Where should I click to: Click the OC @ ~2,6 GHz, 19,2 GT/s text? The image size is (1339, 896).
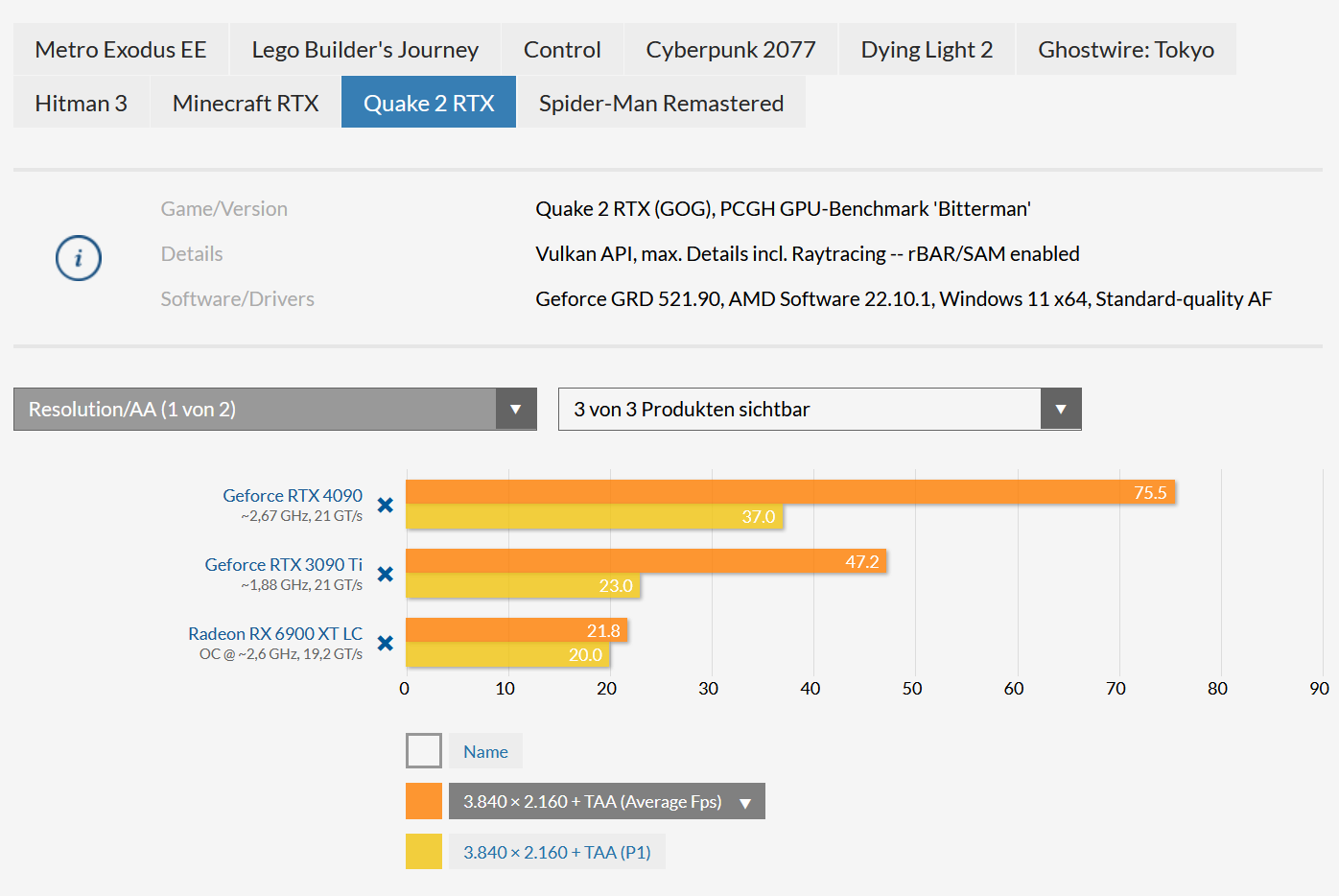tap(281, 654)
